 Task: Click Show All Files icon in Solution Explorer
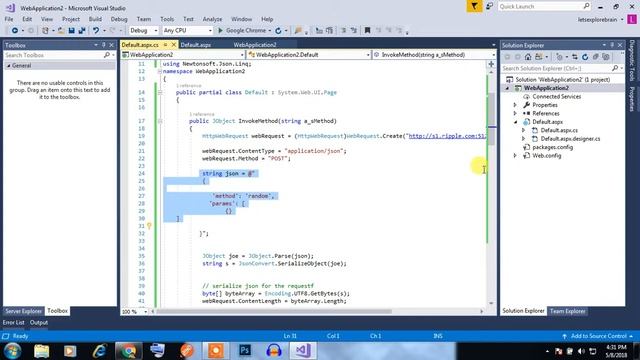tap(606, 57)
